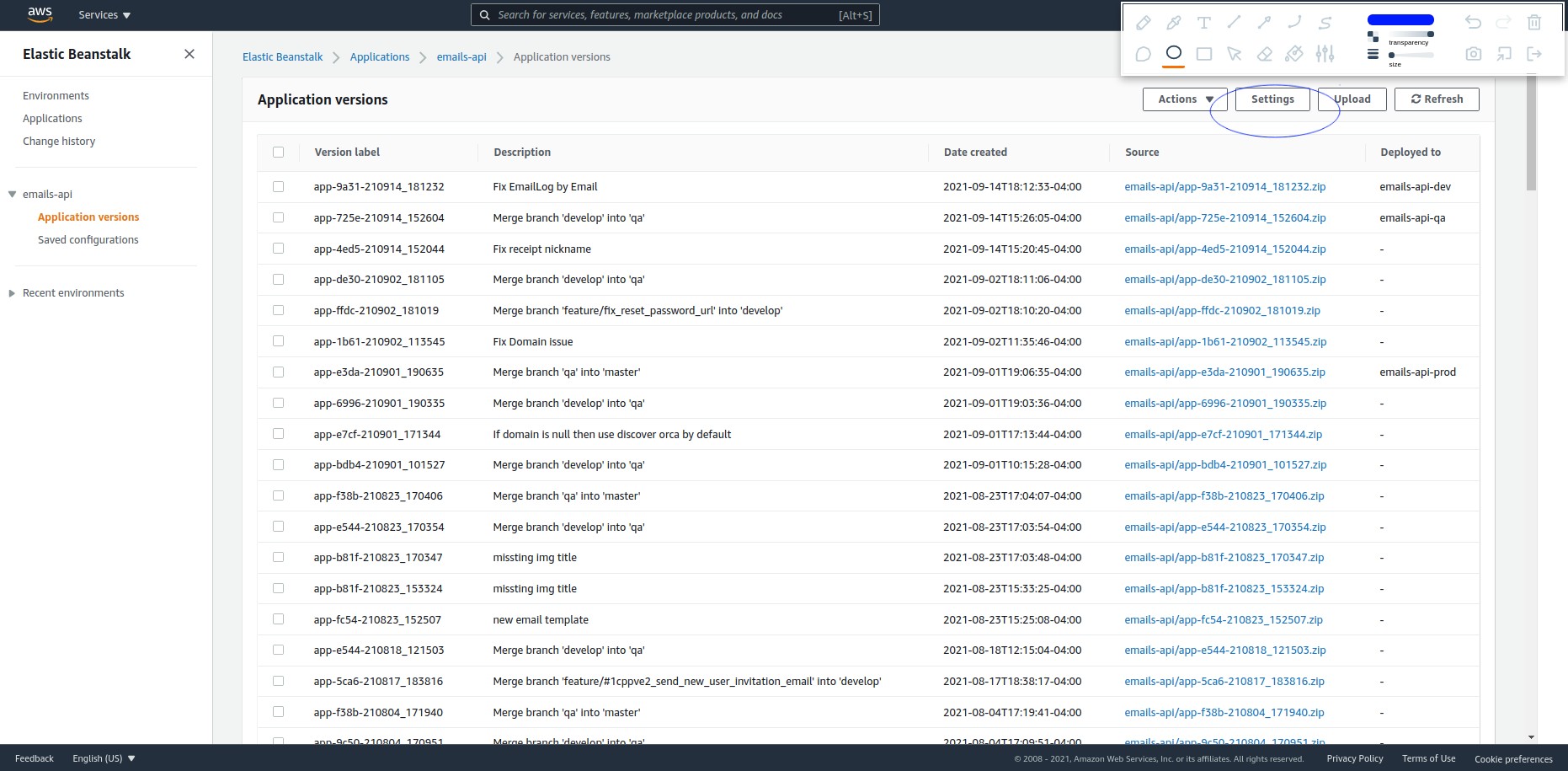Open the AWS logo home

[x=40, y=14]
